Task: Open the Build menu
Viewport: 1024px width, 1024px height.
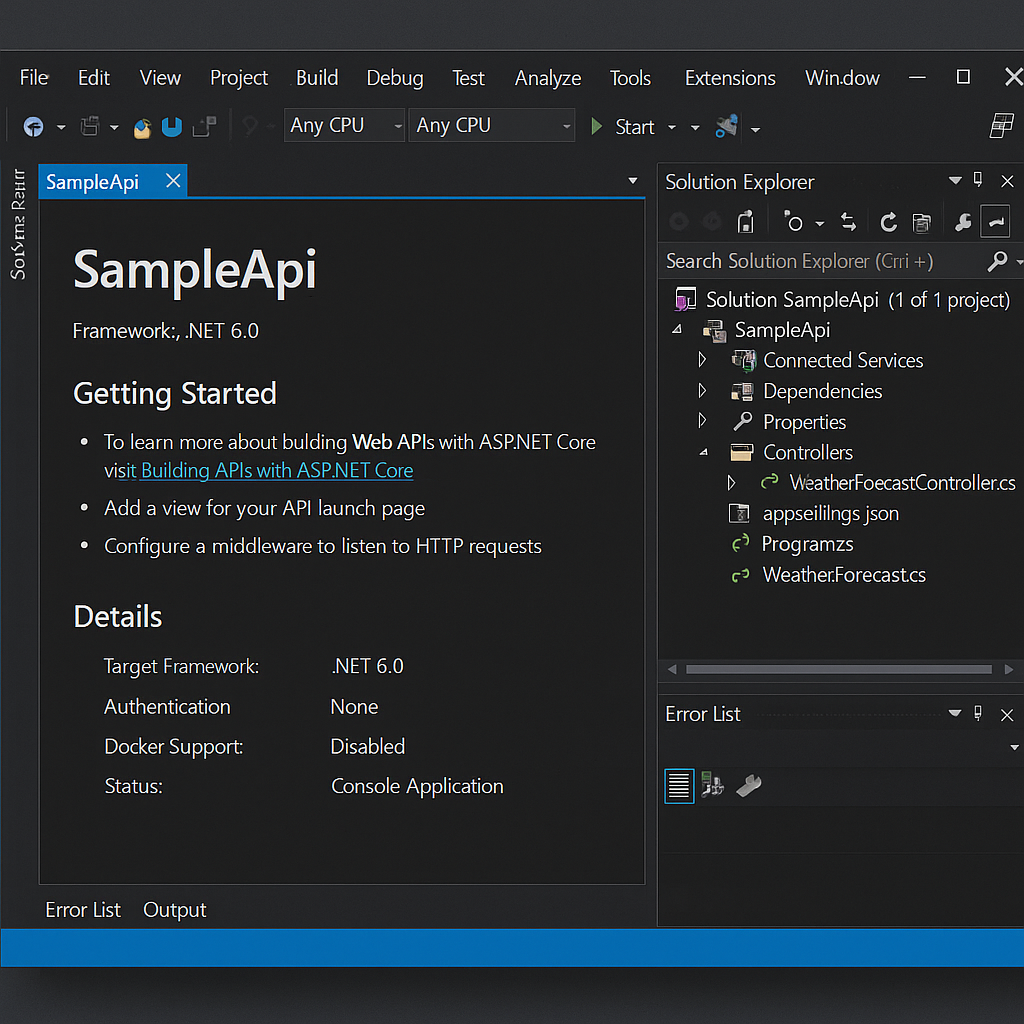Action: click(x=317, y=78)
